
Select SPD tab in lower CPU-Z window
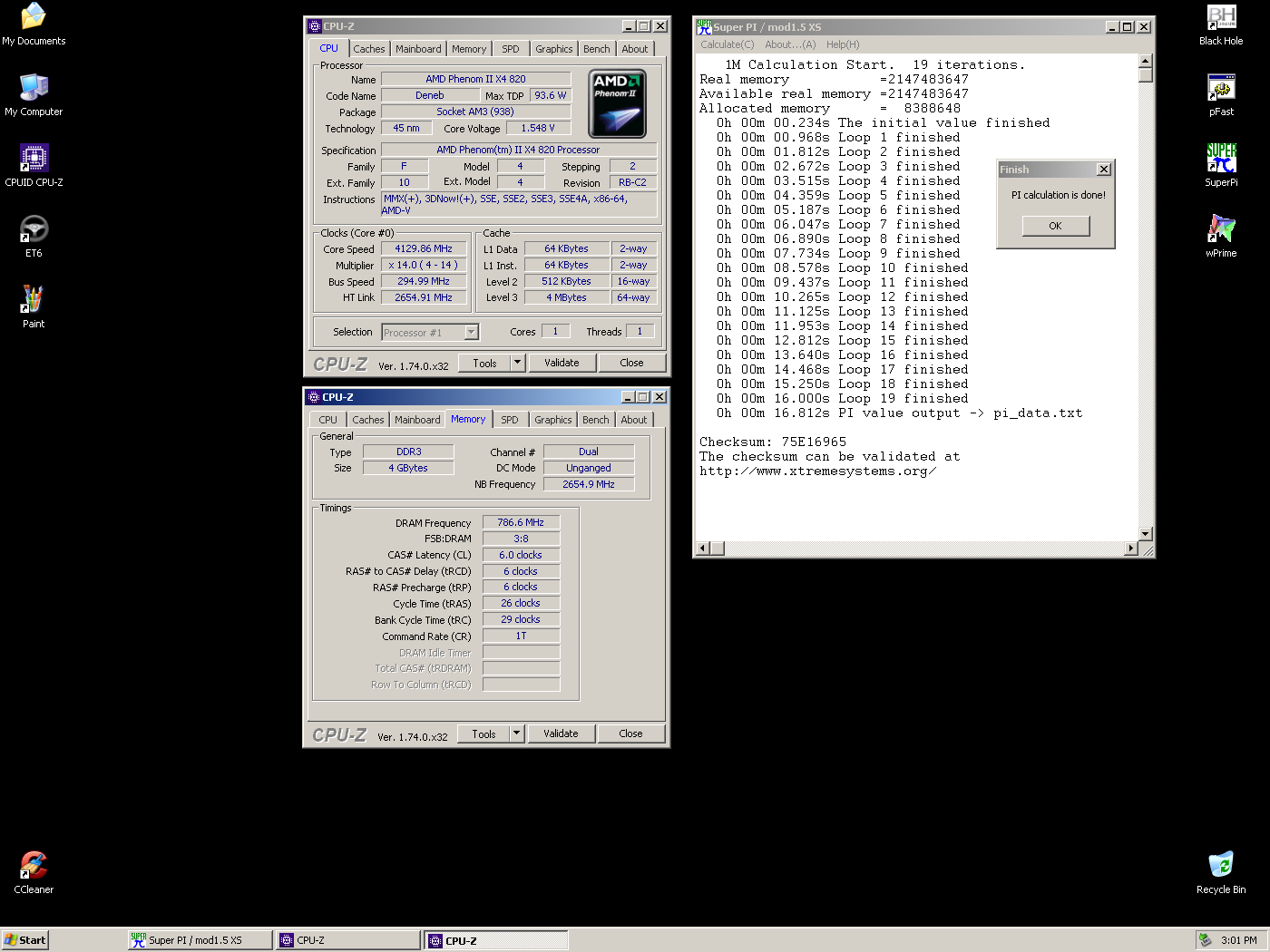click(510, 420)
